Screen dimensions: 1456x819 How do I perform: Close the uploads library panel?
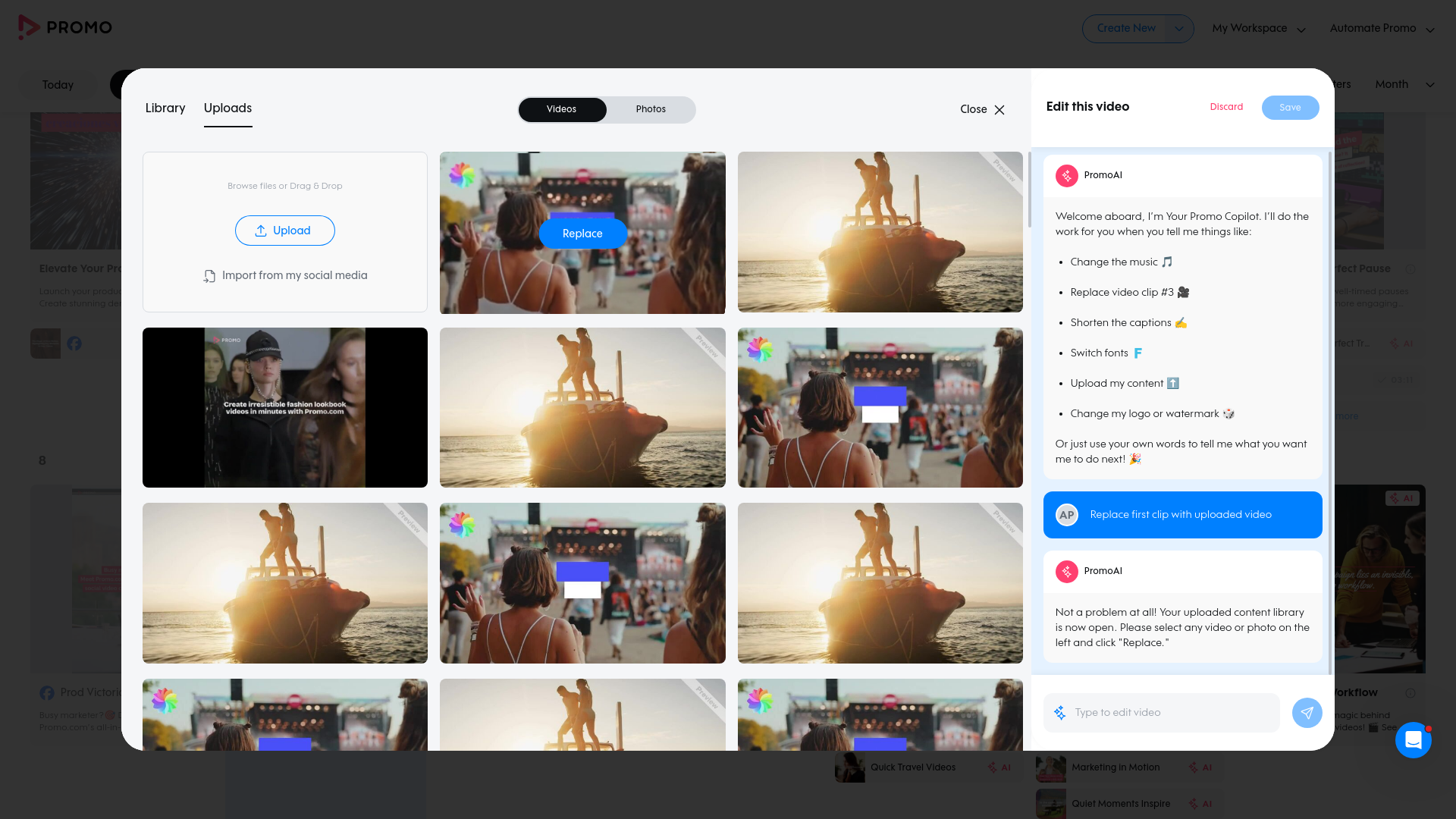(982, 110)
